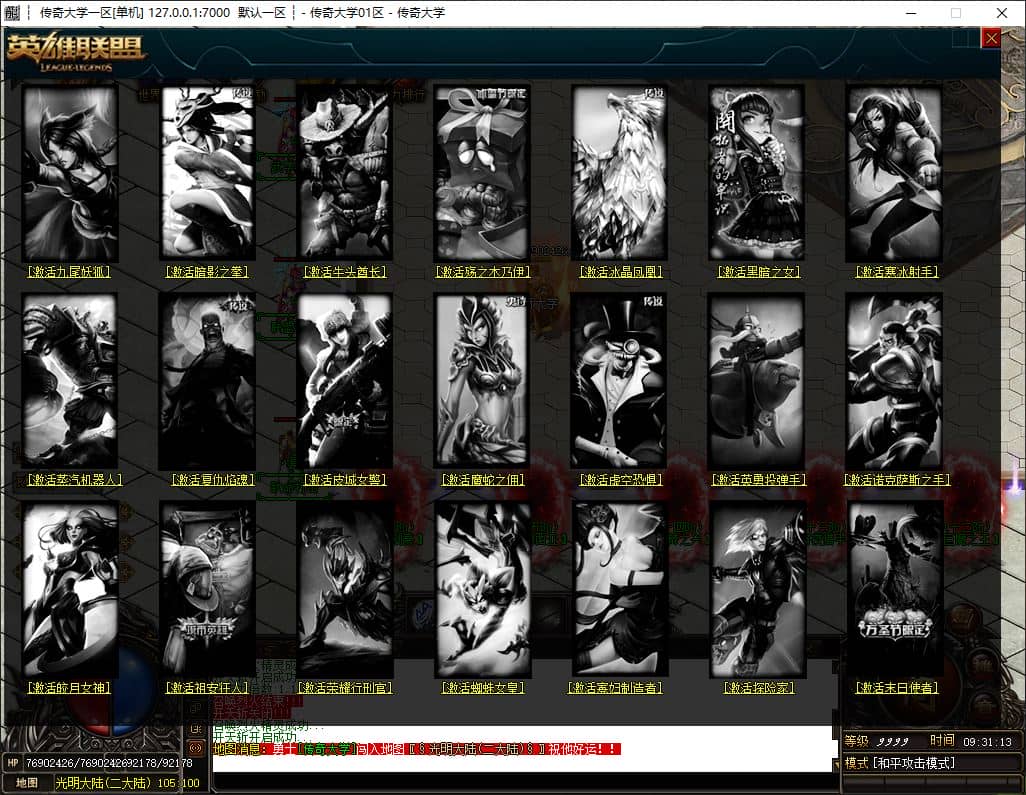
Task: Choose the 激活诺克萨斯之手 link
Action: point(896,480)
